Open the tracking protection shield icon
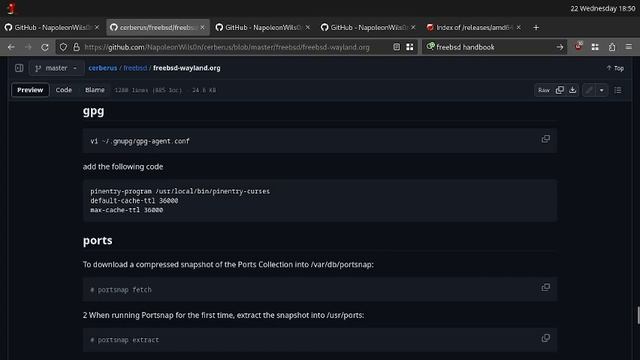Image resolution: width=640 pixels, height=360 pixels. coord(63,47)
